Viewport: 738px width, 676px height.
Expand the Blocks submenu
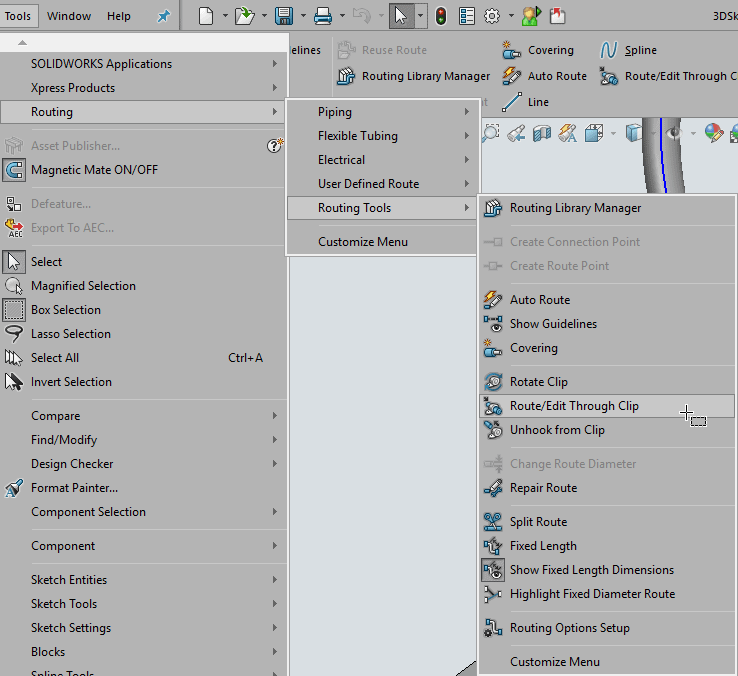144,652
